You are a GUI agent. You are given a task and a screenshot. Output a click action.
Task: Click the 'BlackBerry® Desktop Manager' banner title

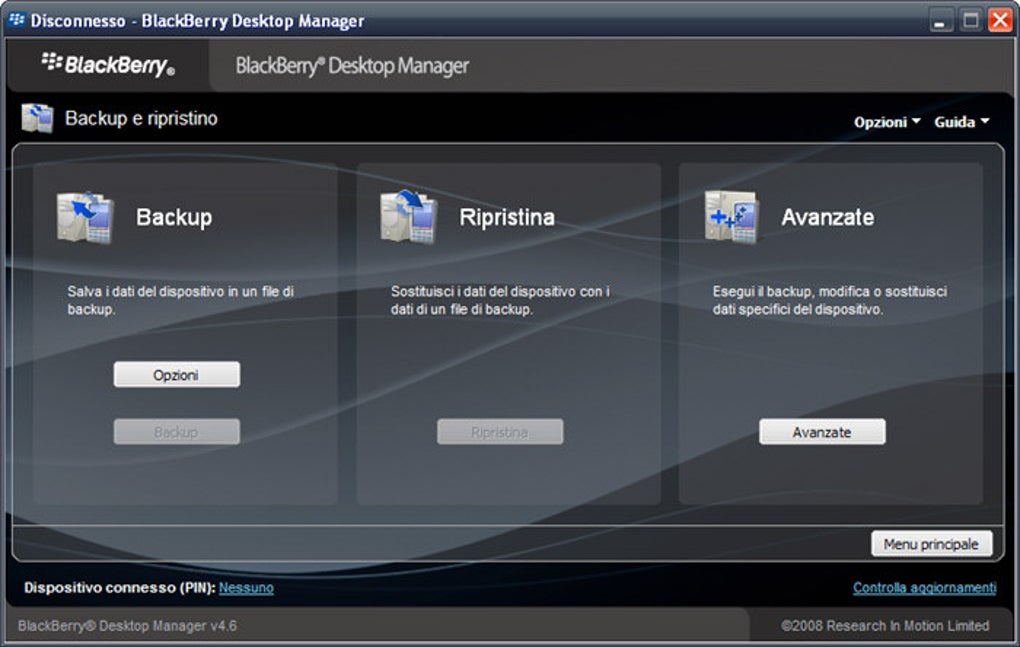coord(352,66)
